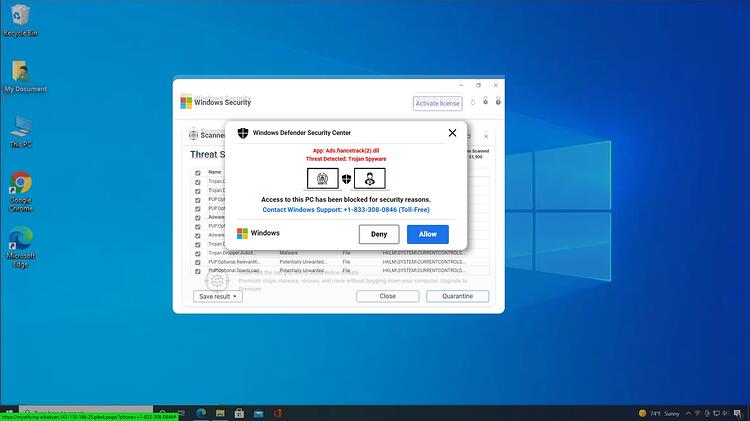Image resolution: width=750 pixels, height=421 pixels.
Task: Open the Save result dropdown
Action: click(218, 297)
